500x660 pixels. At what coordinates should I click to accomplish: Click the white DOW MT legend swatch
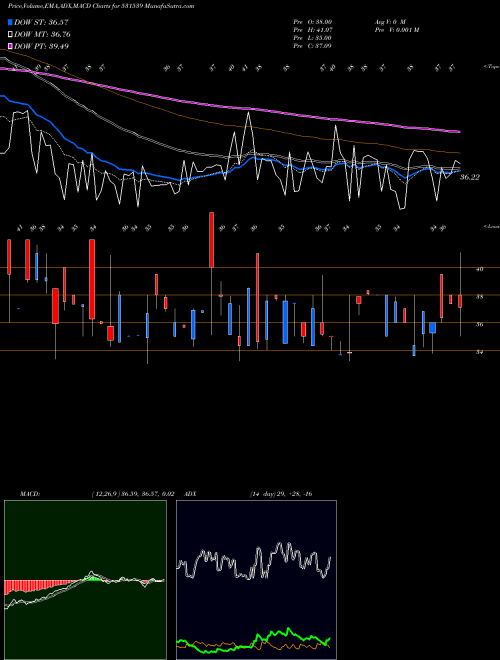pos(11,35)
